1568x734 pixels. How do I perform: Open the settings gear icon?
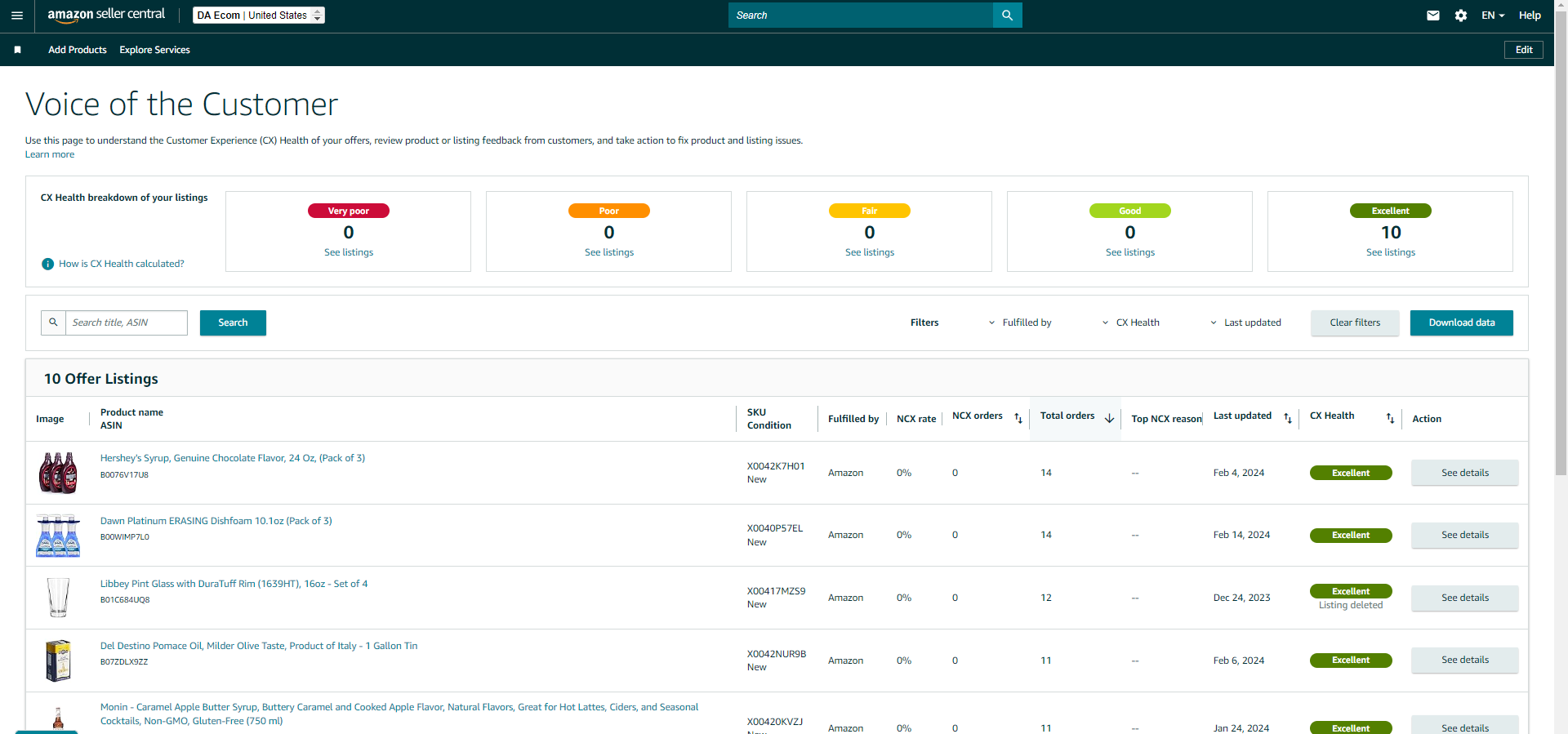[x=1461, y=16]
